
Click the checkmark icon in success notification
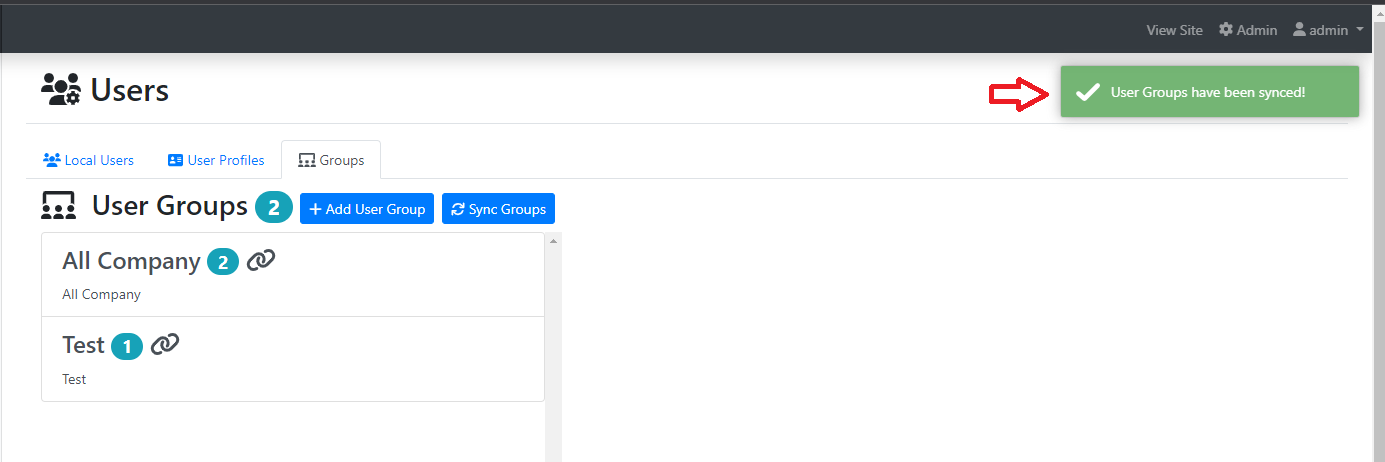tap(1087, 92)
